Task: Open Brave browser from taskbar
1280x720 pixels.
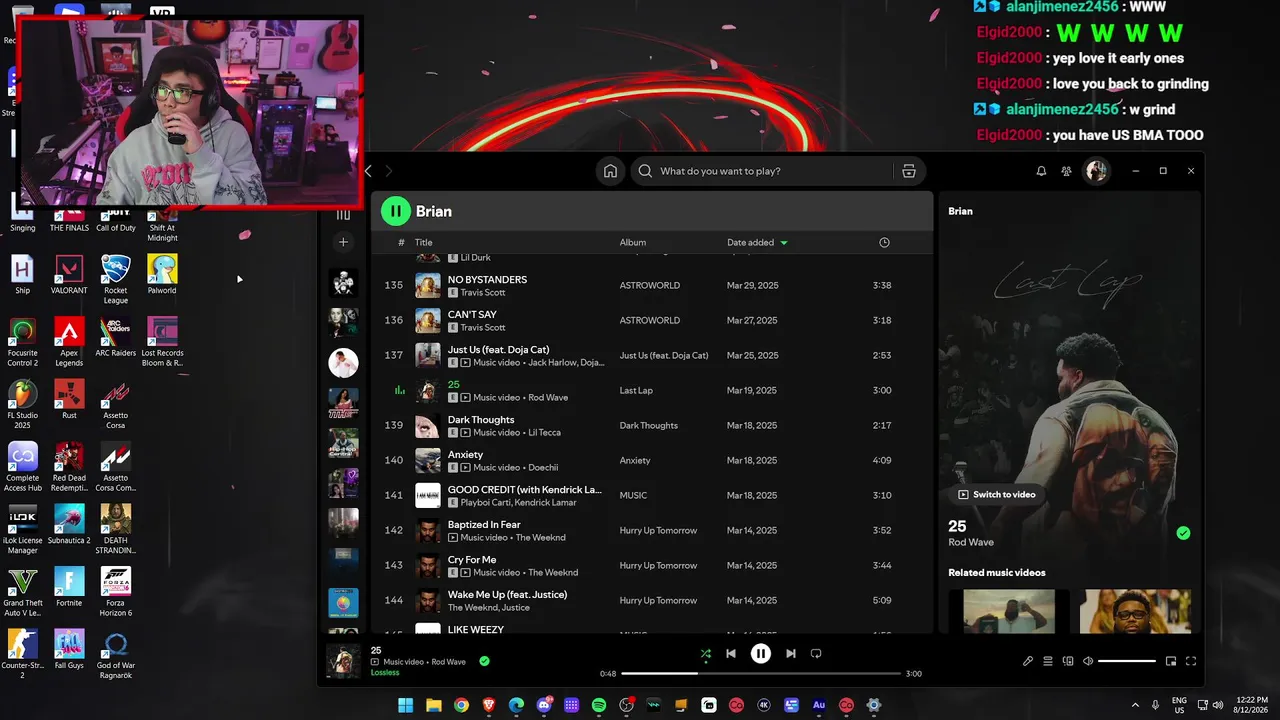Action: pyautogui.click(x=489, y=705)
